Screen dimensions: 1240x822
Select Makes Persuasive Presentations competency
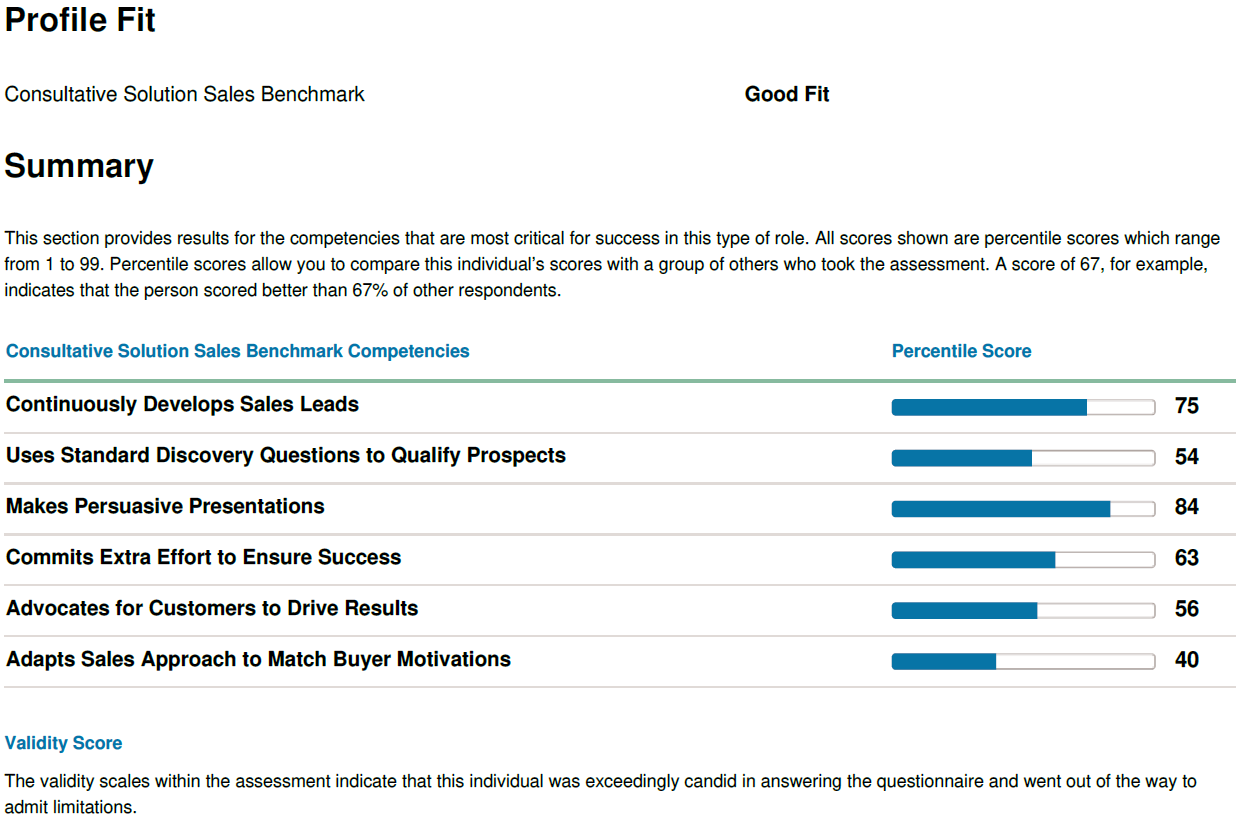pos(165,507)
